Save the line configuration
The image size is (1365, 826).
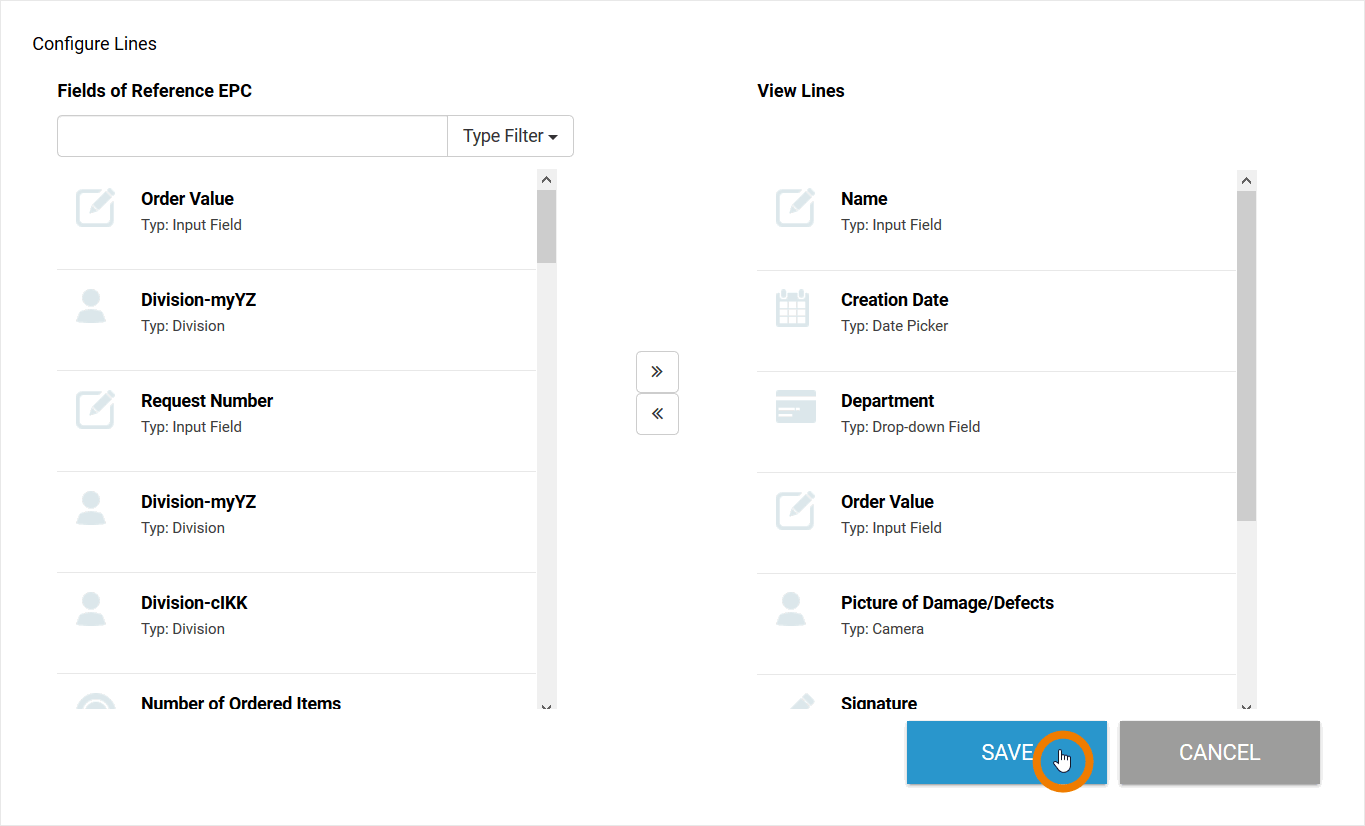1006,752
